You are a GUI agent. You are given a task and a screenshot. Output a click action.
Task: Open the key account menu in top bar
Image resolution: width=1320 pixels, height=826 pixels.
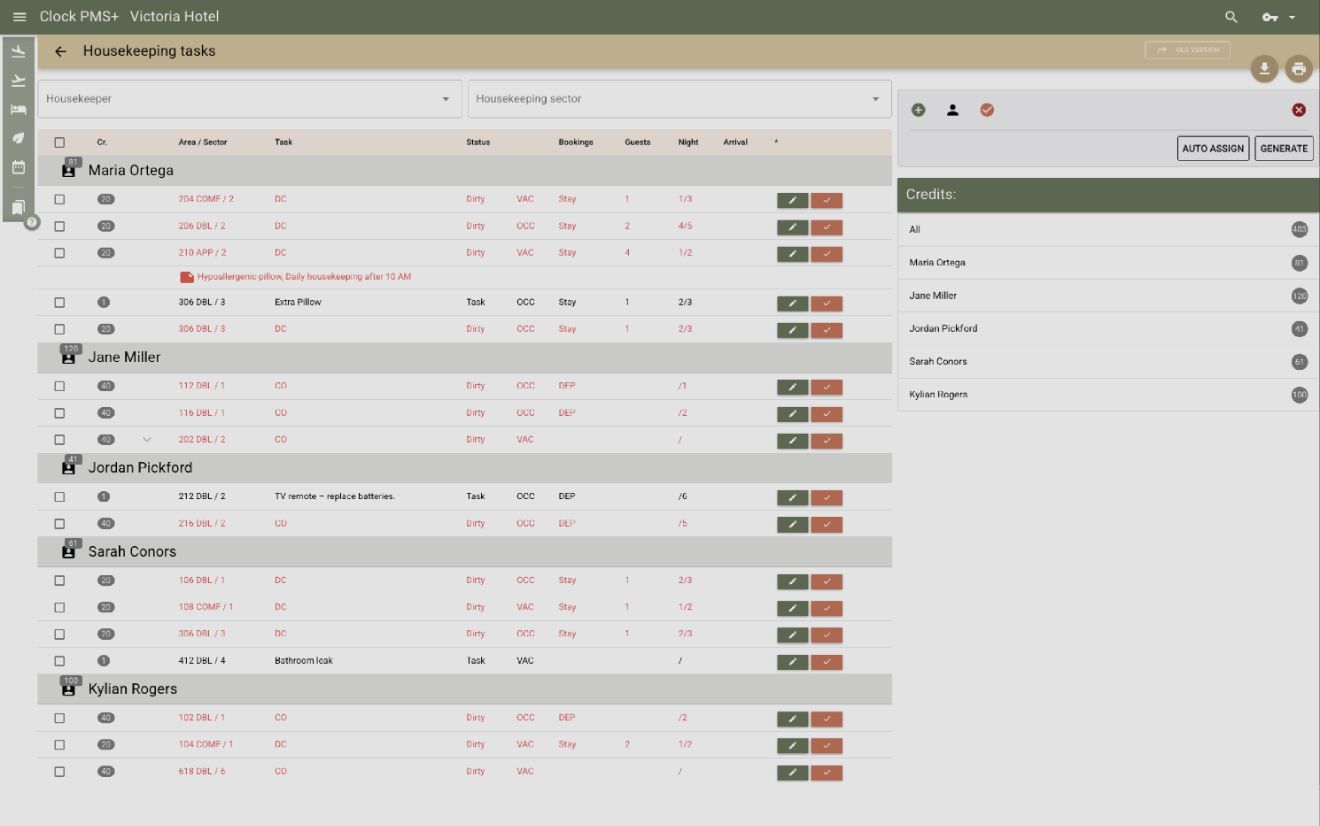[1277, 17]
